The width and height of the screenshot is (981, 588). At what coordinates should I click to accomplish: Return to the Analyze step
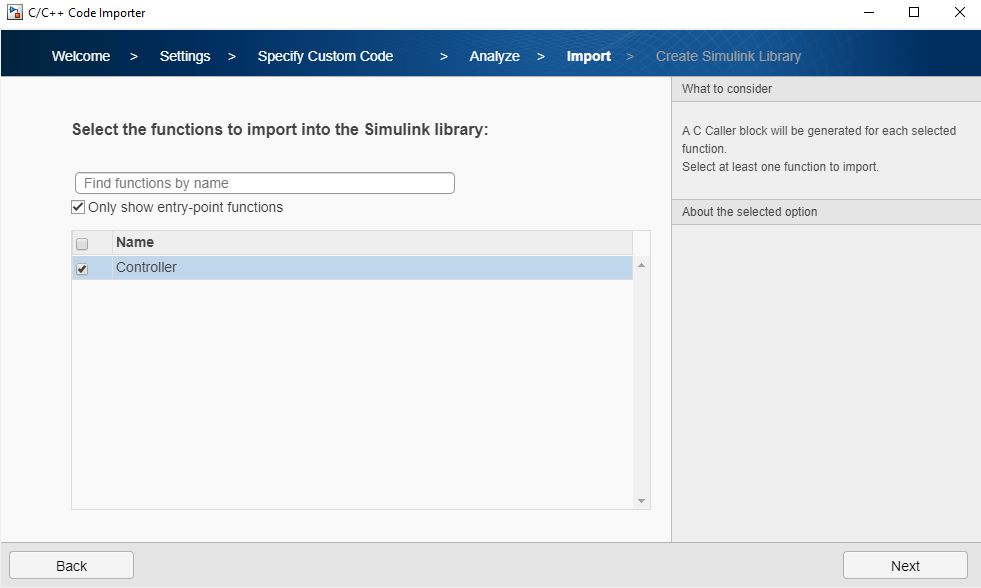494,56
